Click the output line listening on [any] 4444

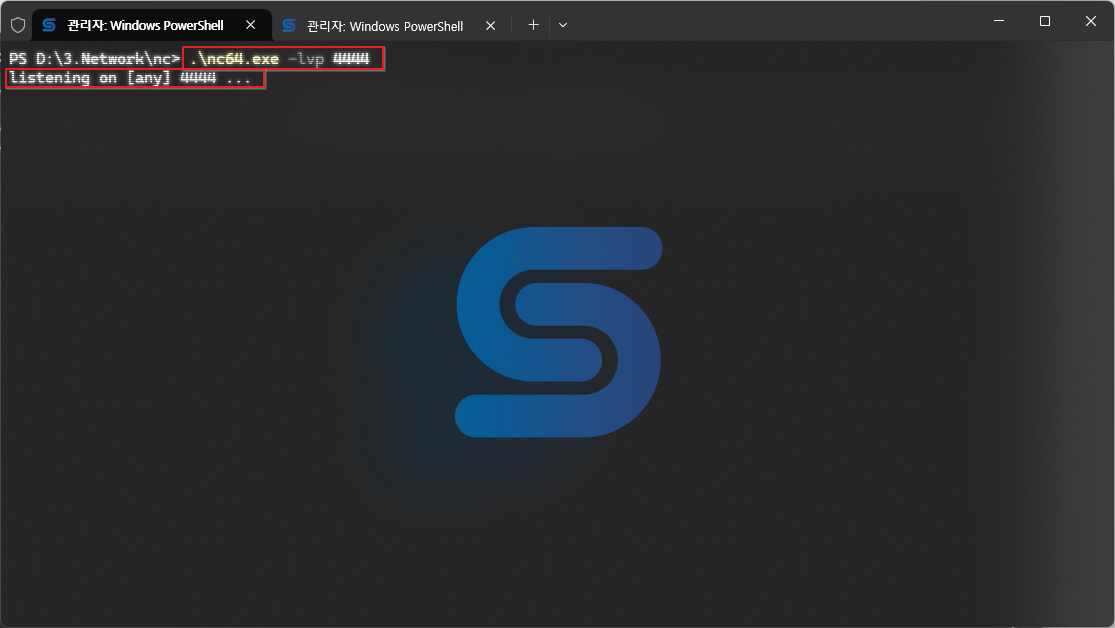click(x=130, y=78)
